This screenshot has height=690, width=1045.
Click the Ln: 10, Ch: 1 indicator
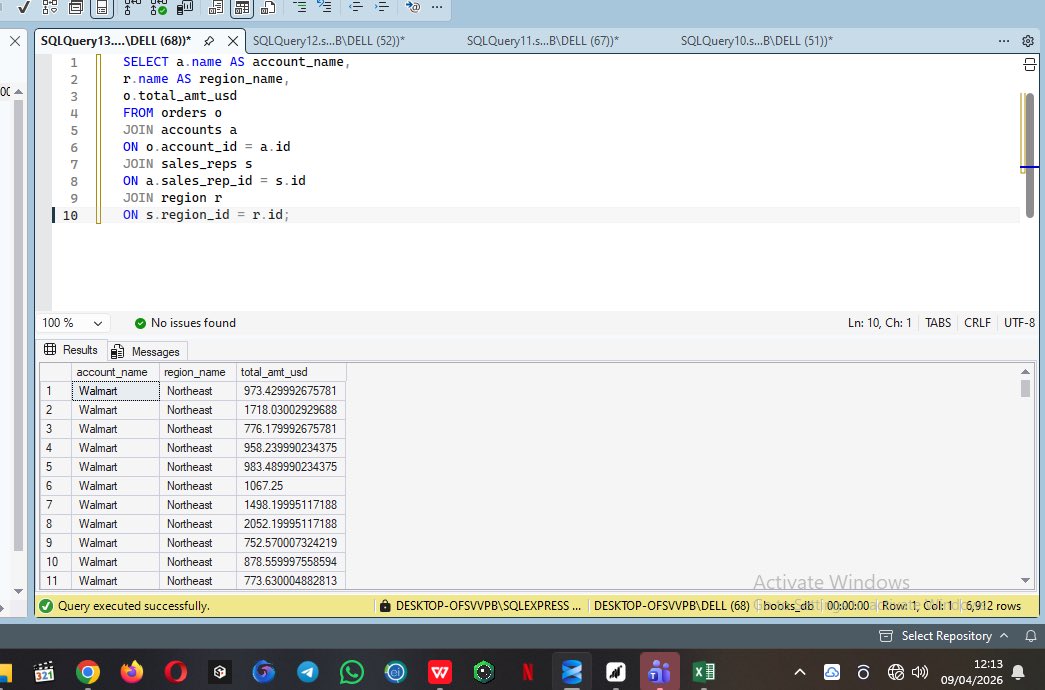tap(879, 323)
